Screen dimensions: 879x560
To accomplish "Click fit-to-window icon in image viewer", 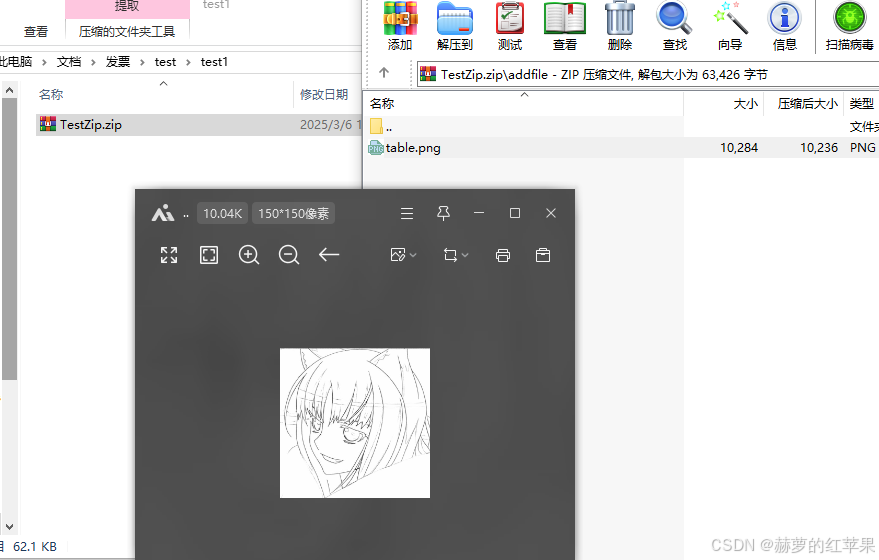I will 209,255.
